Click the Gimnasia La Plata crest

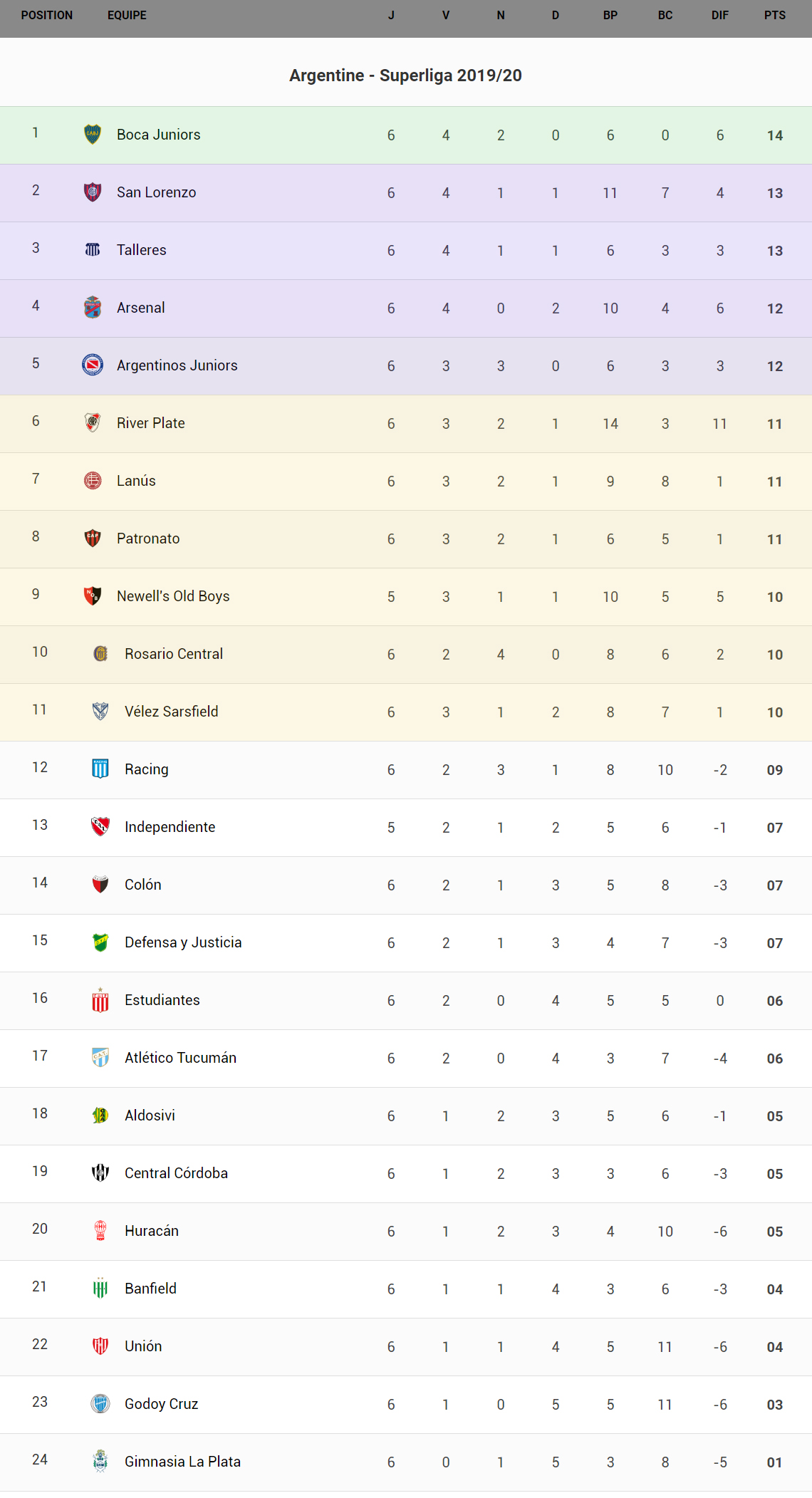[x=100, y=1462]
